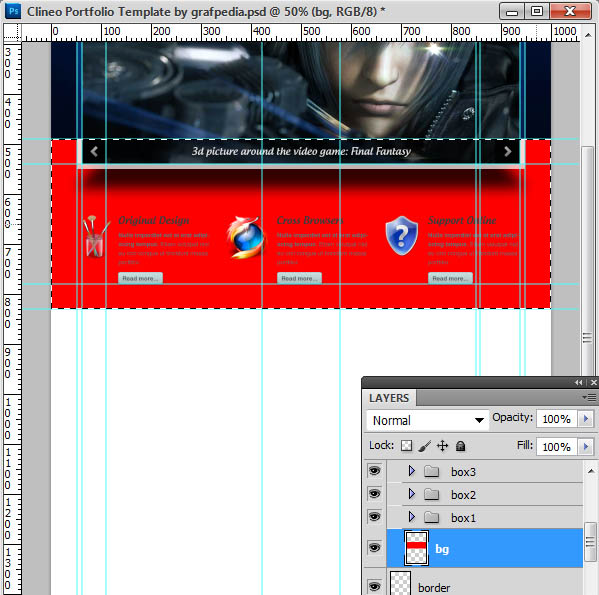Click the Photoshop Ps icon in title bar

[13, 11]
